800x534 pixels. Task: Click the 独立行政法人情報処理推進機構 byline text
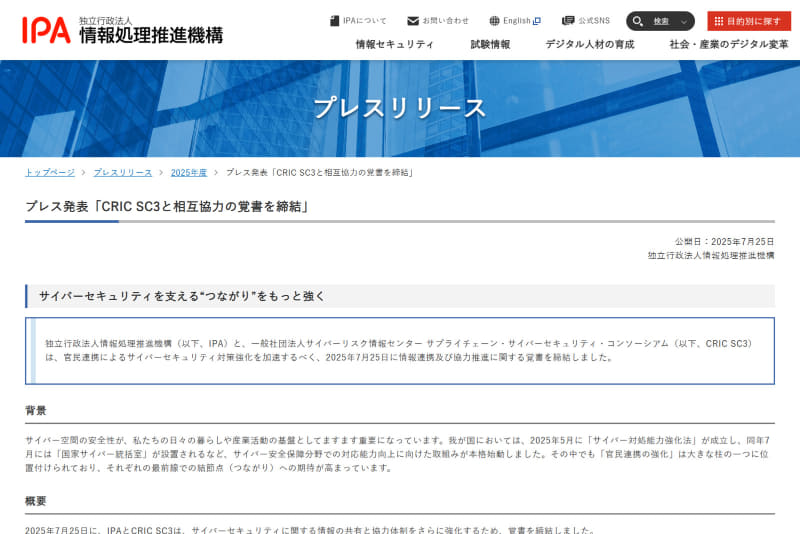711,256
